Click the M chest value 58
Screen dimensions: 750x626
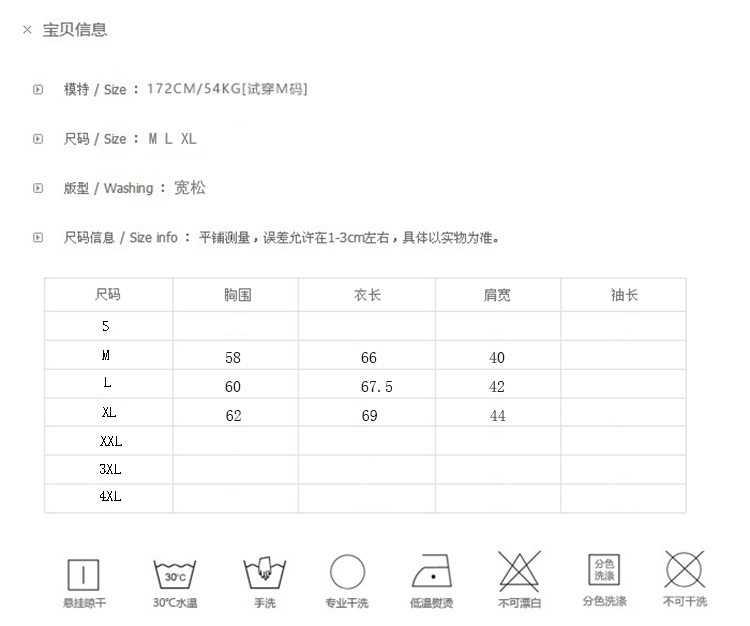pos(233,358)
